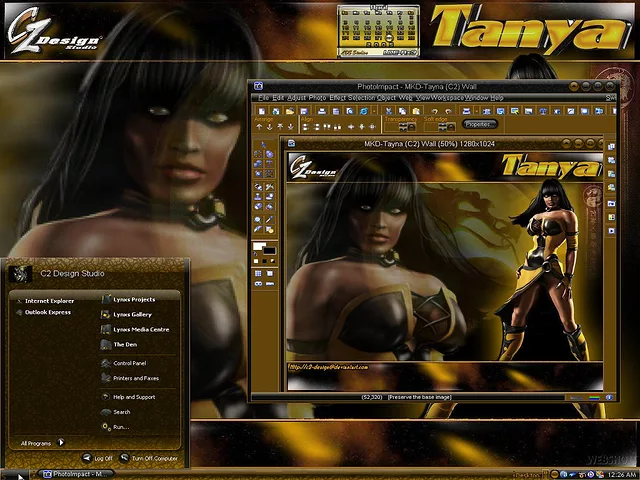Click the swap foreground/background colors toggle
This screenshot has height=480, width=640.
pos(255,253)
